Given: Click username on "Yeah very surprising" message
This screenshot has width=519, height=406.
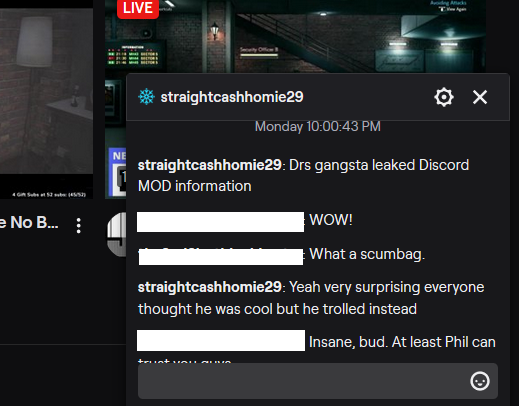Looking at the screenshot, I should point(210,287).
